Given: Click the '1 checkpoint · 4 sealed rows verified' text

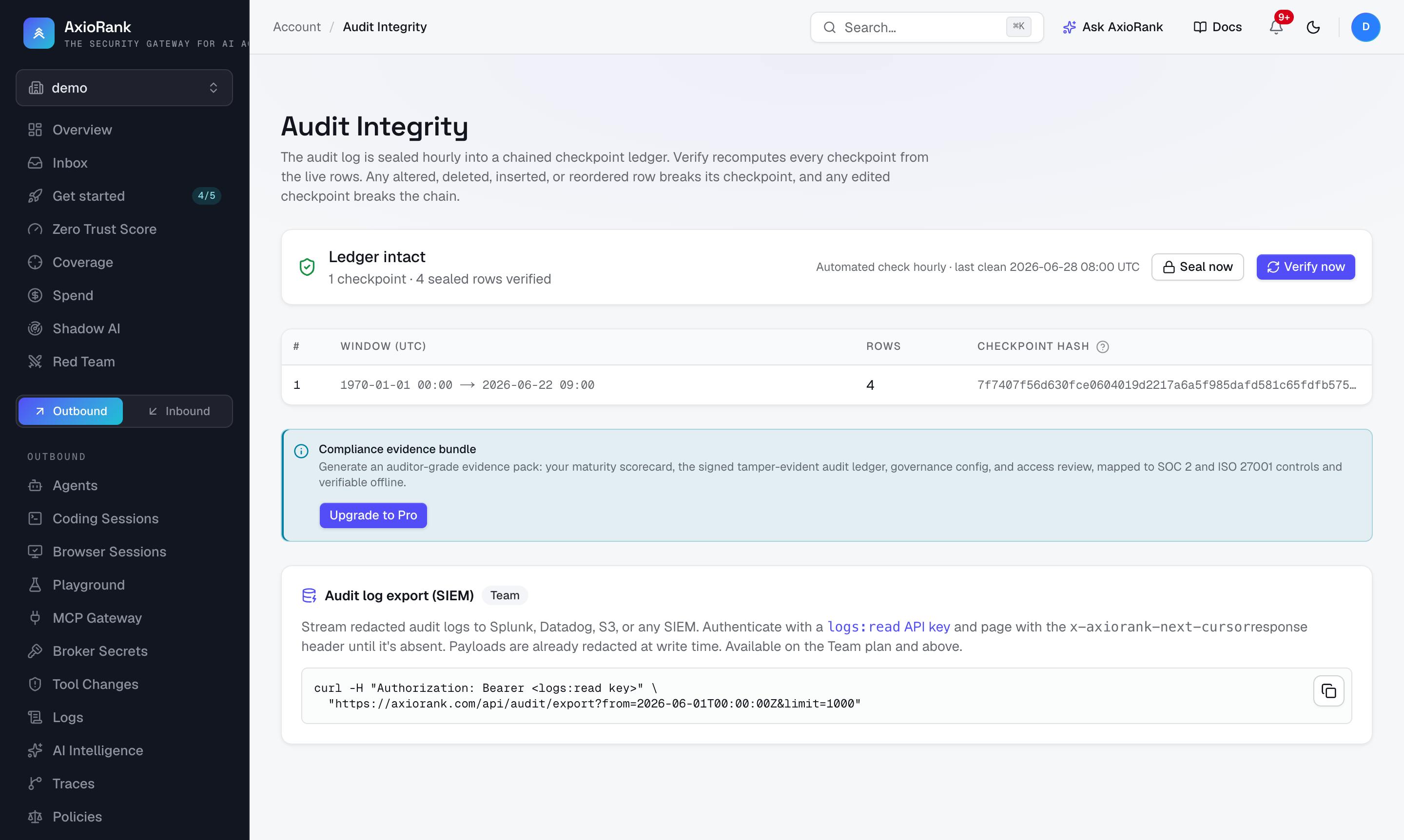Looking at the screenshot, I should (440, 279).
